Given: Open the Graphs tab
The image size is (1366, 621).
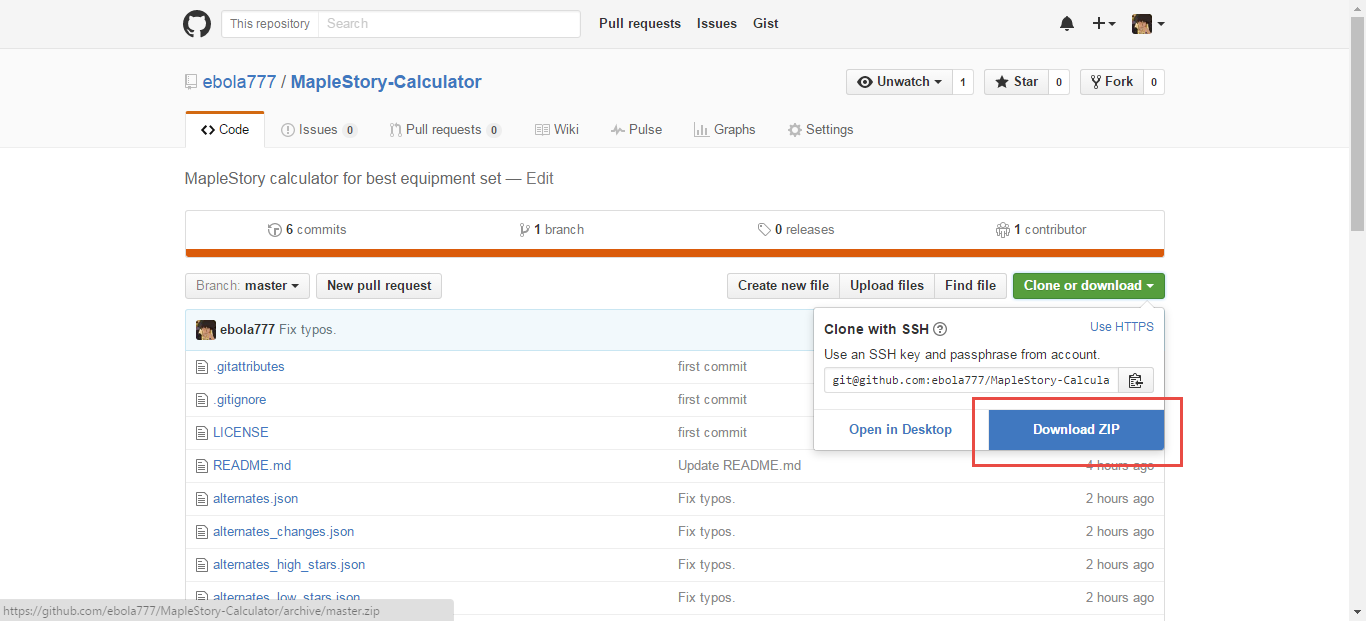Looking at the screenshot, I should coord(725,130).
